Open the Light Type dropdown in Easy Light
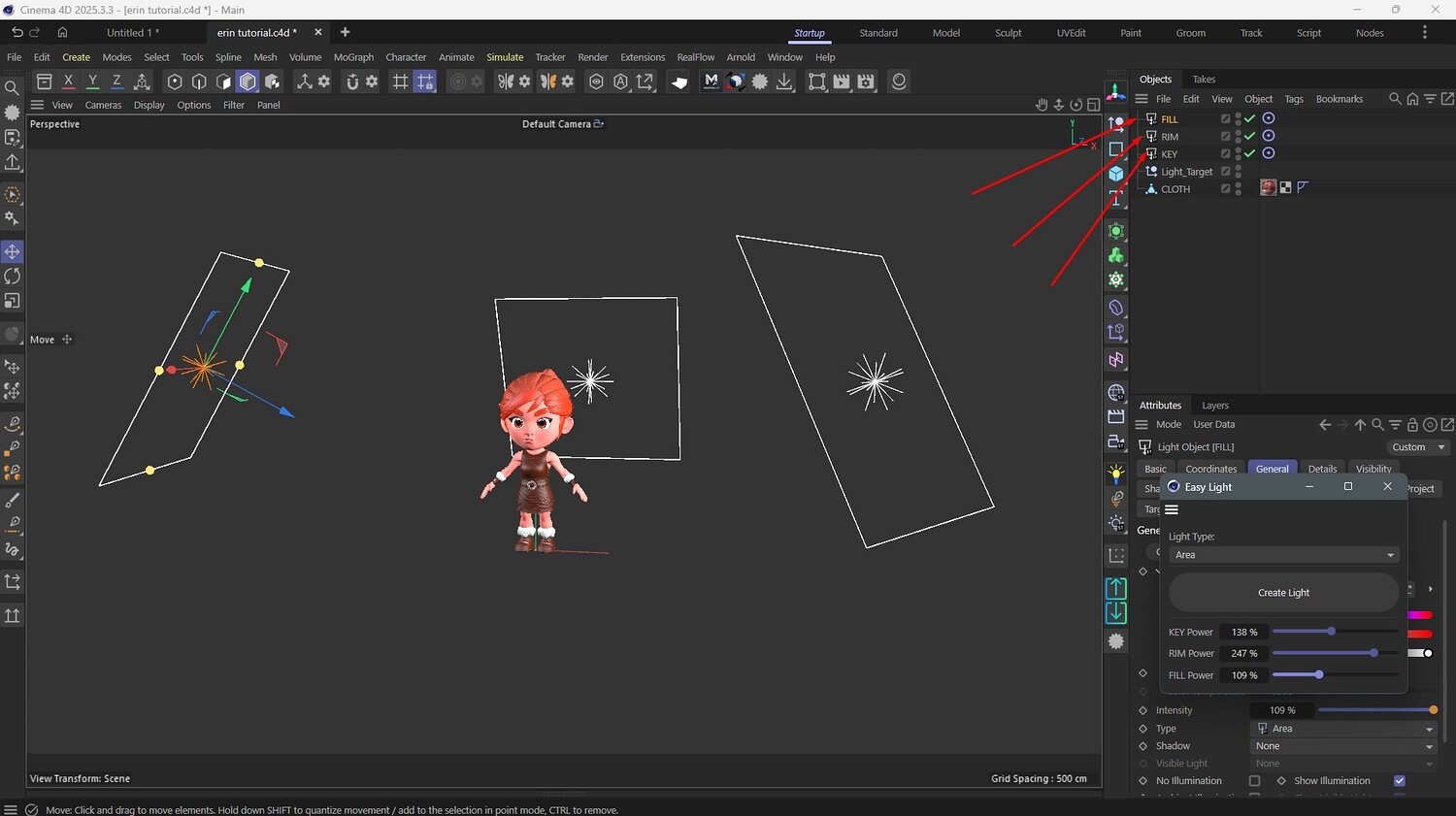The width and height of the screenshot is (1456, 816). 1283,555
